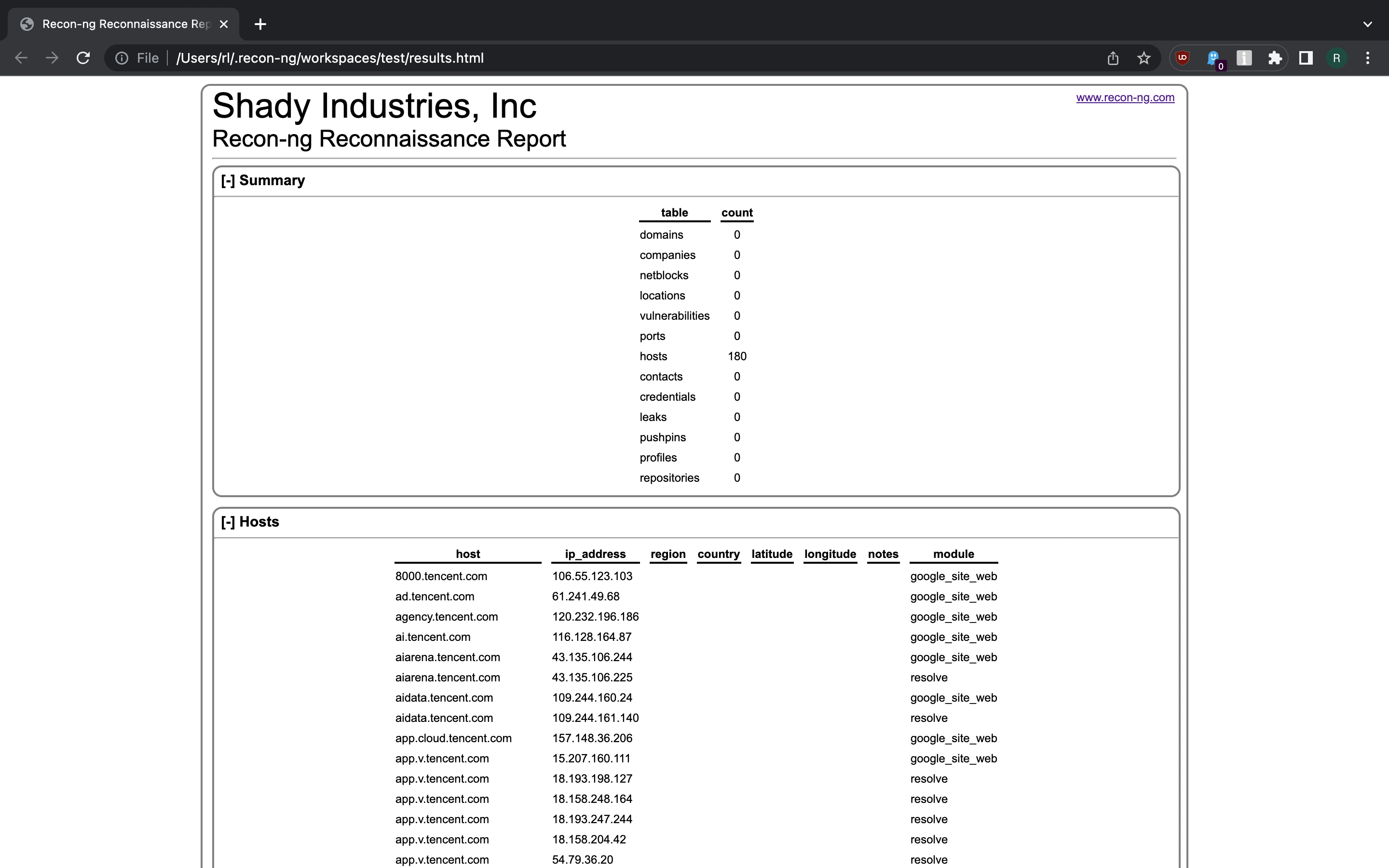The width and height of the screenshot is (1389, 868).
Task: Click IP address 18.193.247.244
Action: tap(592, 819)
